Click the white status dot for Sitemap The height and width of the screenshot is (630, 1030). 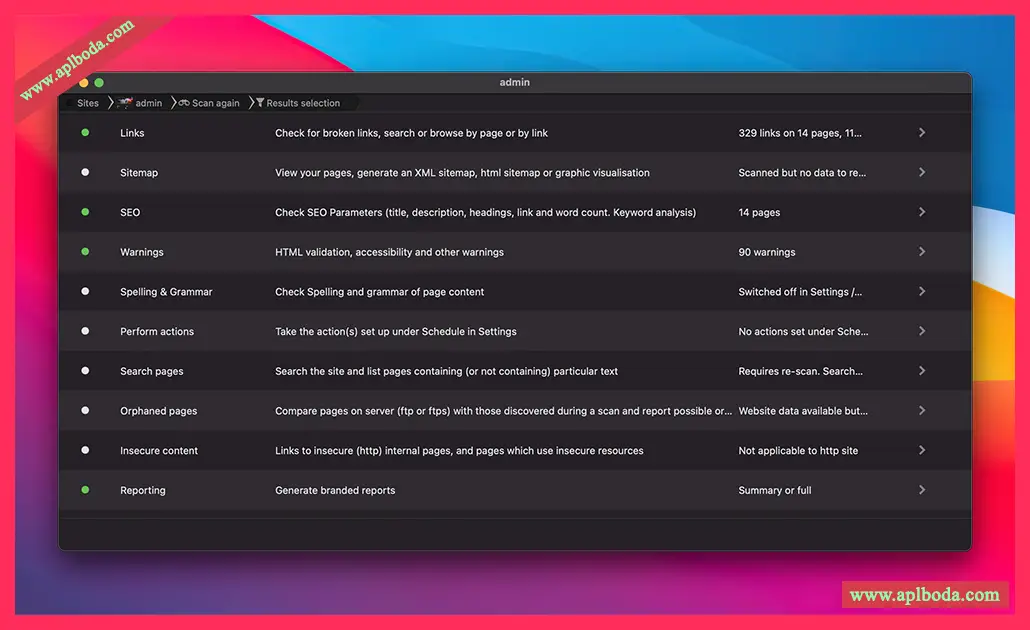(x=85, y=172)
